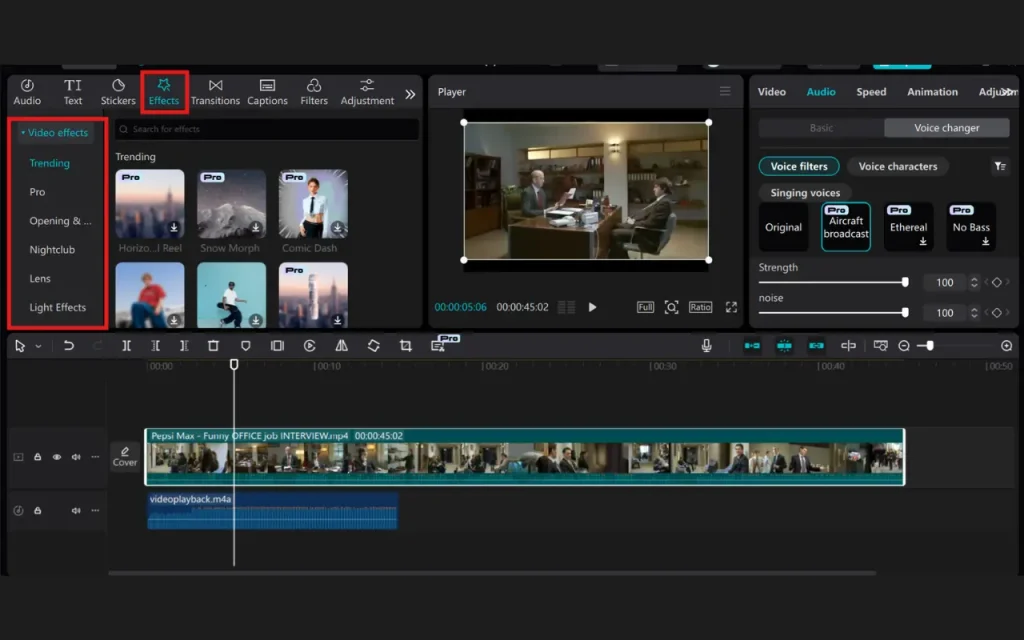Open the Player panel hamburger menu

[x=726, y=91]
